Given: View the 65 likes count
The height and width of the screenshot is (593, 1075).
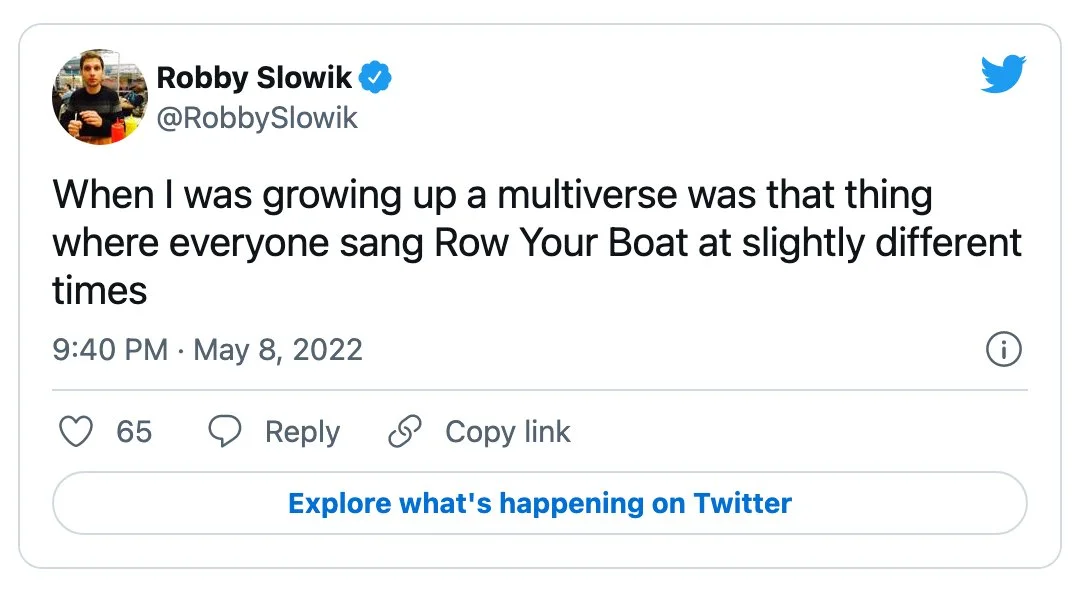Looking at the screenshot, I should click(134, 432).
